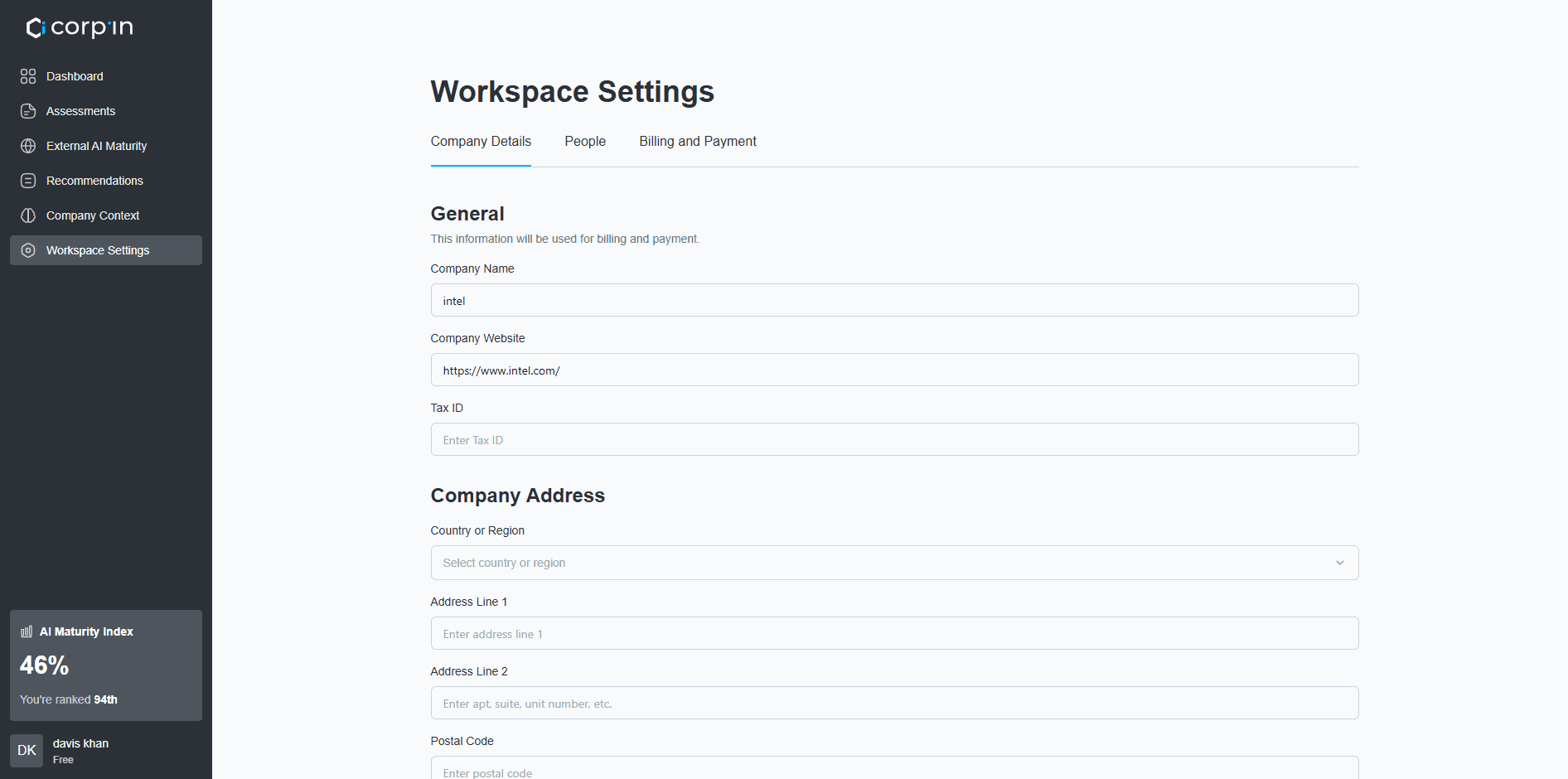
Task: Click the DK user avatar
Action: 27,751
